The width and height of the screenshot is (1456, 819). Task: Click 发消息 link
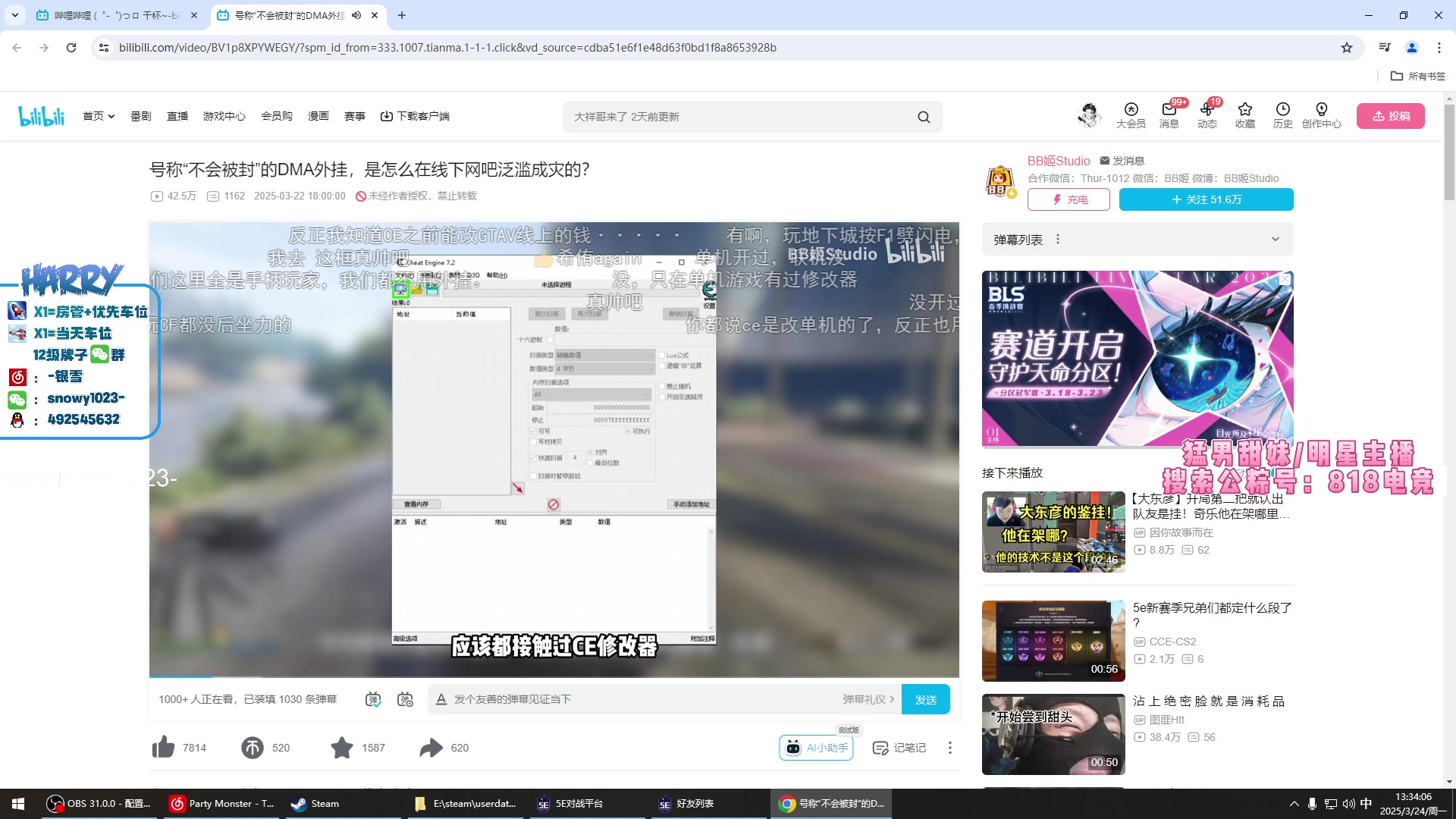(1122, 161)
